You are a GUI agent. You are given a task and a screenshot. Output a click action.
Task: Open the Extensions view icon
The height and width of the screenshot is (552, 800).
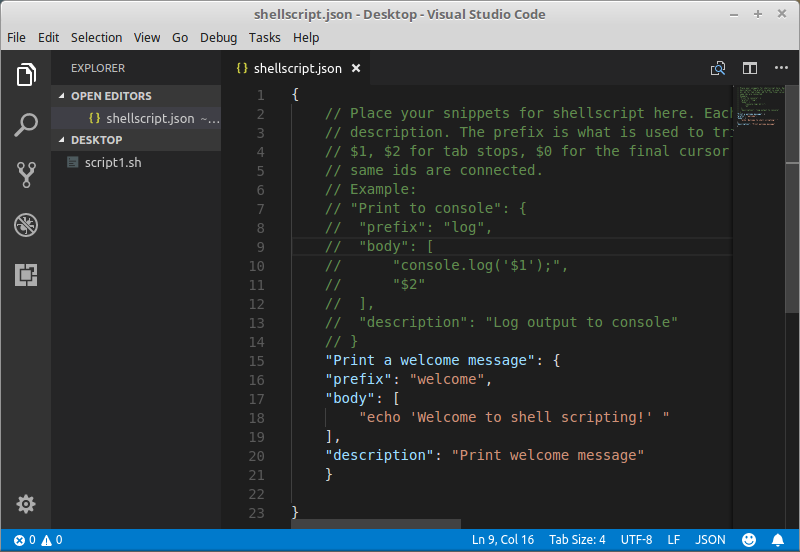coord(26,275)
